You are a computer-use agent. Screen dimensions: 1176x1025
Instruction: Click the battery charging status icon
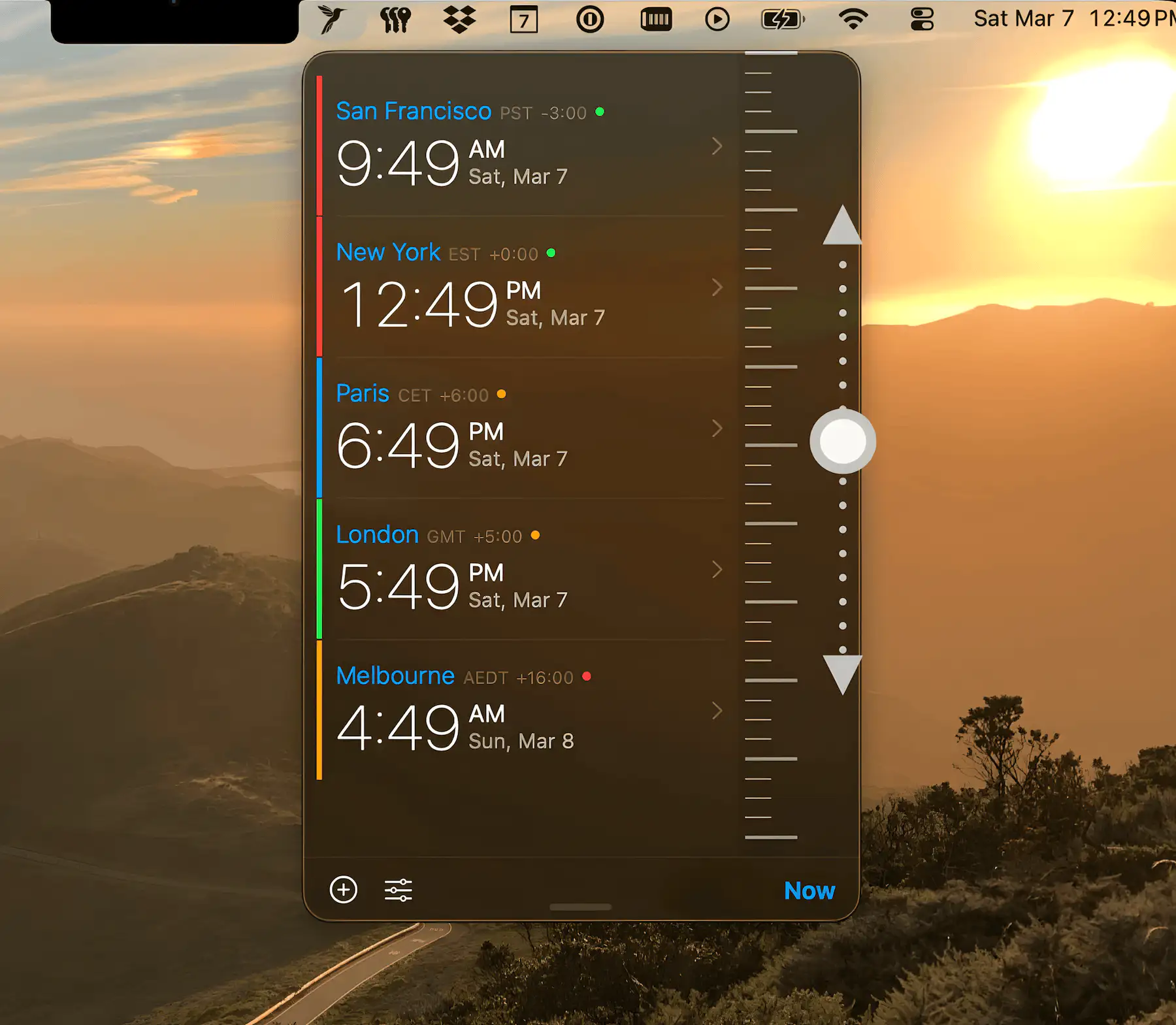[782, 20]
